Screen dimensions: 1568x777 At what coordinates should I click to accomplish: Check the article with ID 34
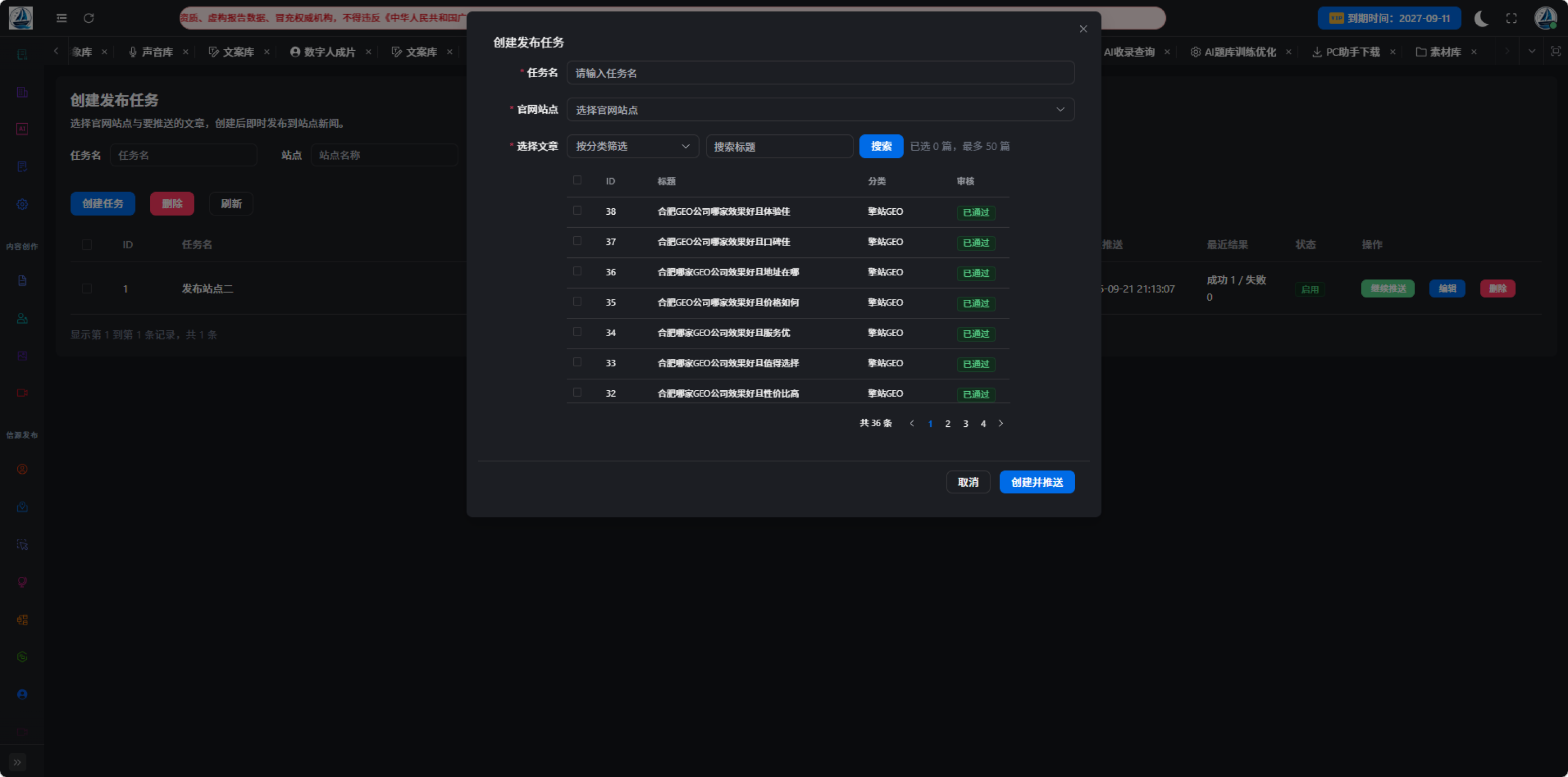tap(577, 332)
